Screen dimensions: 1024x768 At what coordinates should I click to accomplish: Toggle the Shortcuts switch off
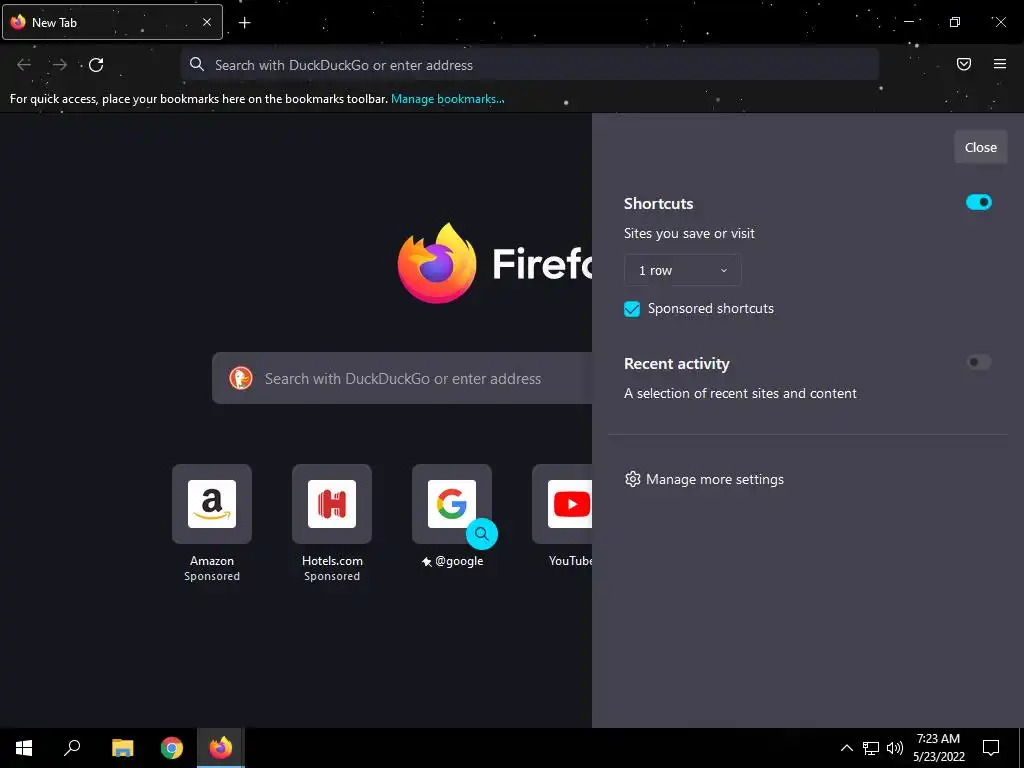tap(978, 202)
